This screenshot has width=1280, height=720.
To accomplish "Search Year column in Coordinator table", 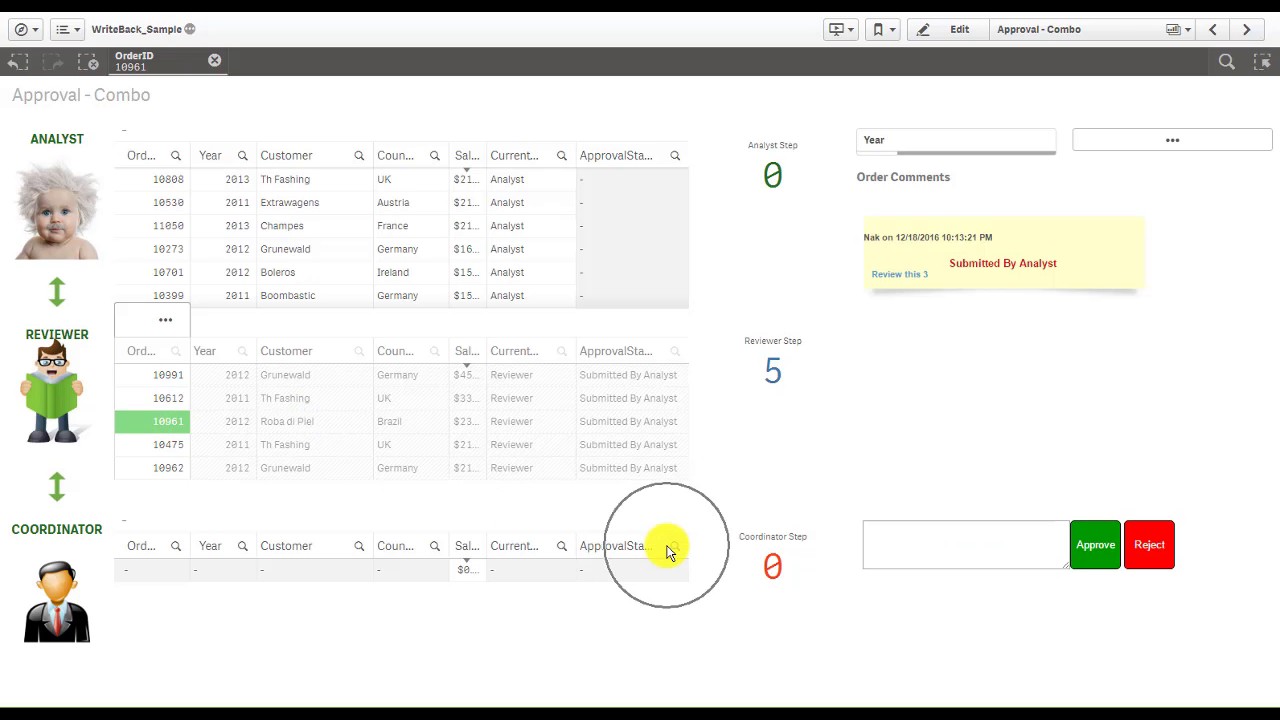I will [242, 546].
